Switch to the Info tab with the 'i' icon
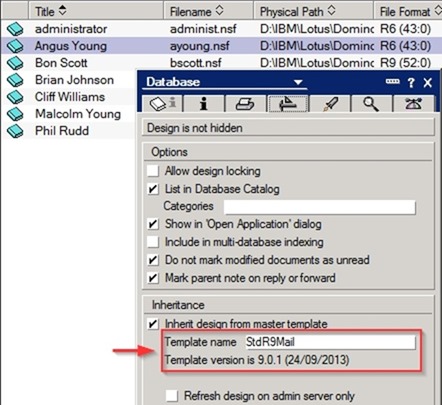 203,104
